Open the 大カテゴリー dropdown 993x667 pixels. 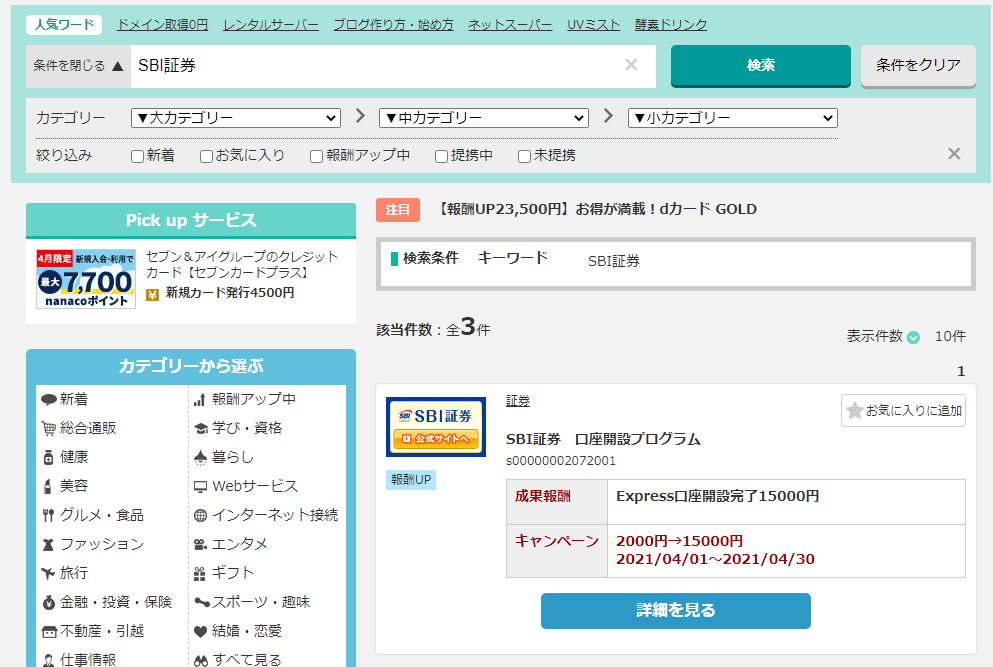pos(236,118)
